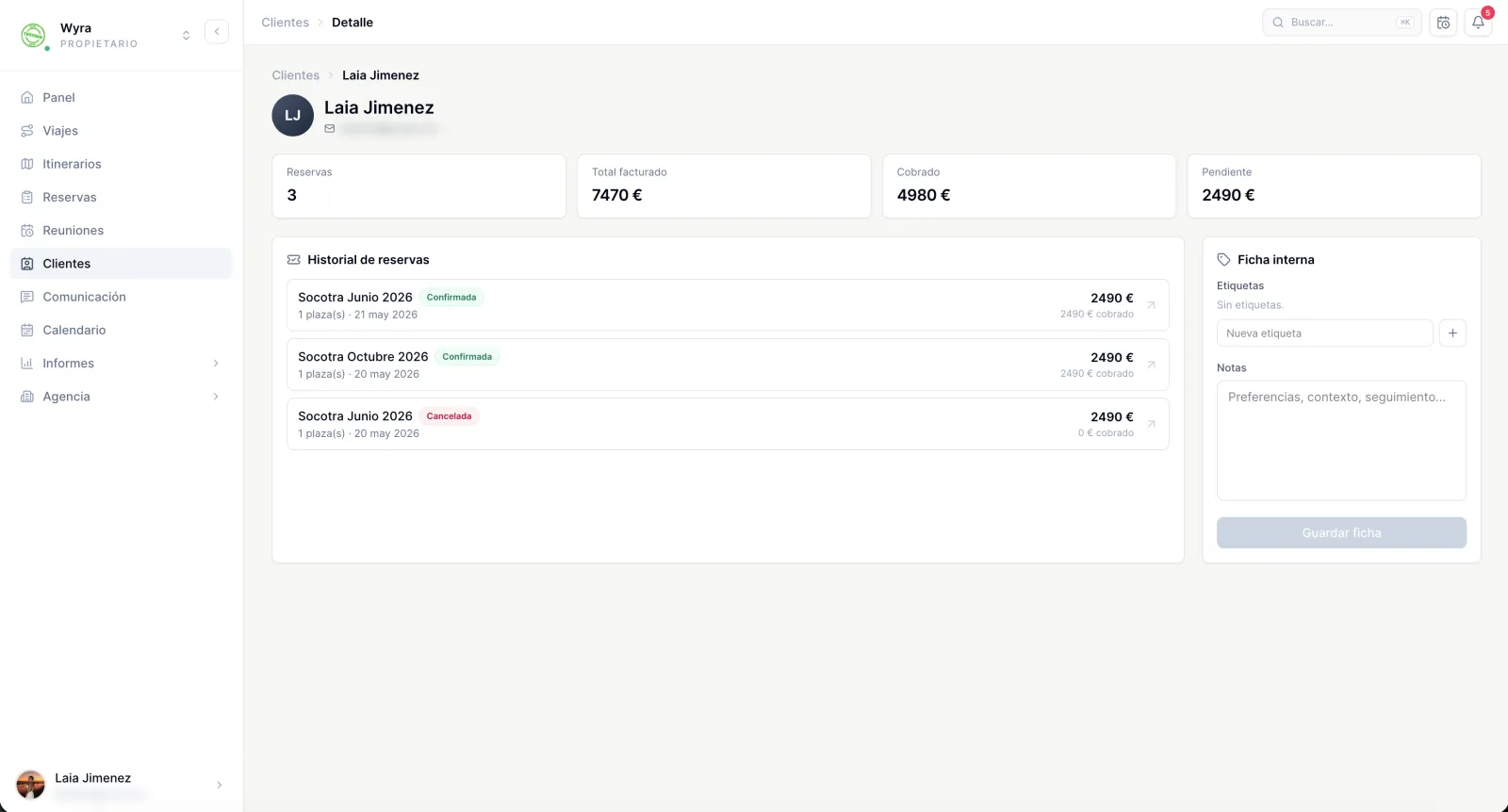Open the calendar-clock icon in top bar
The width and height of the screenshot is (1508, 812).
pos(1443,23)
